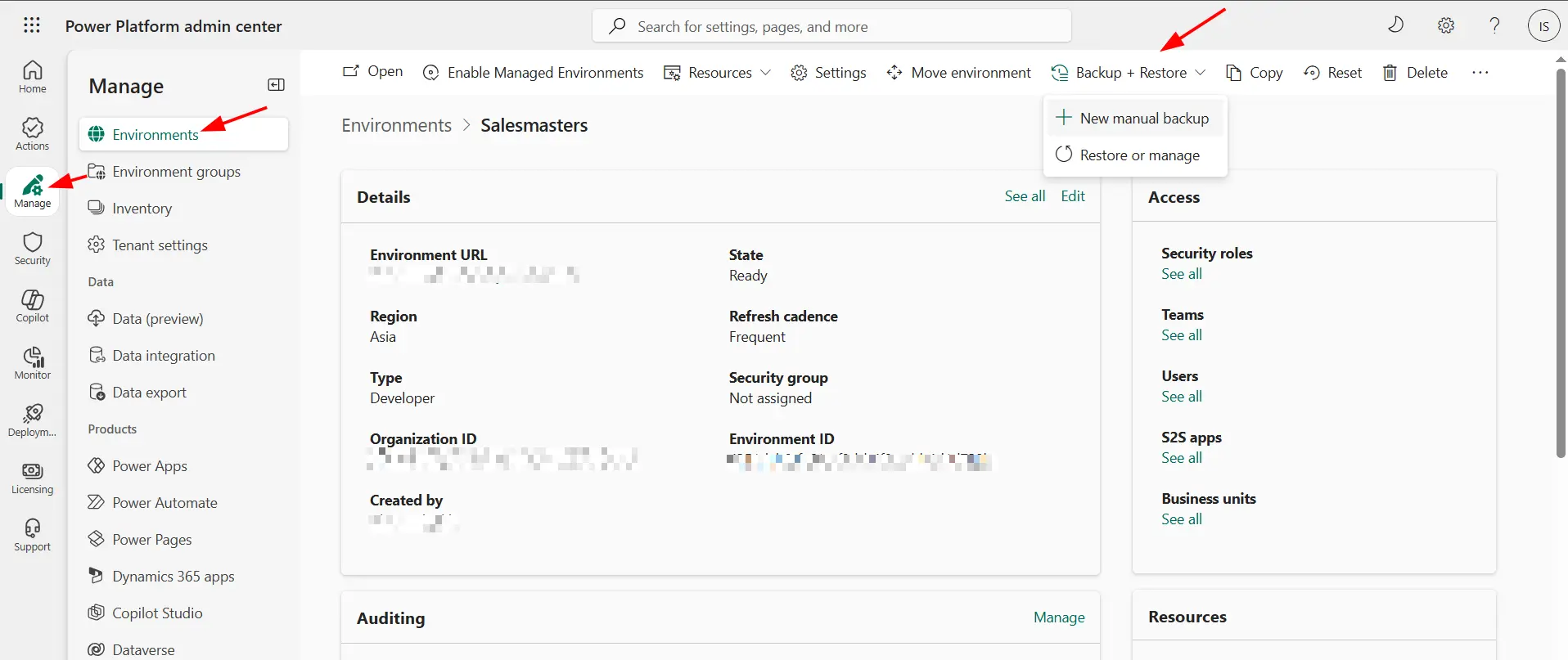Click Reset in the command bar
1568x660 pixels.
click(1332, 72)
